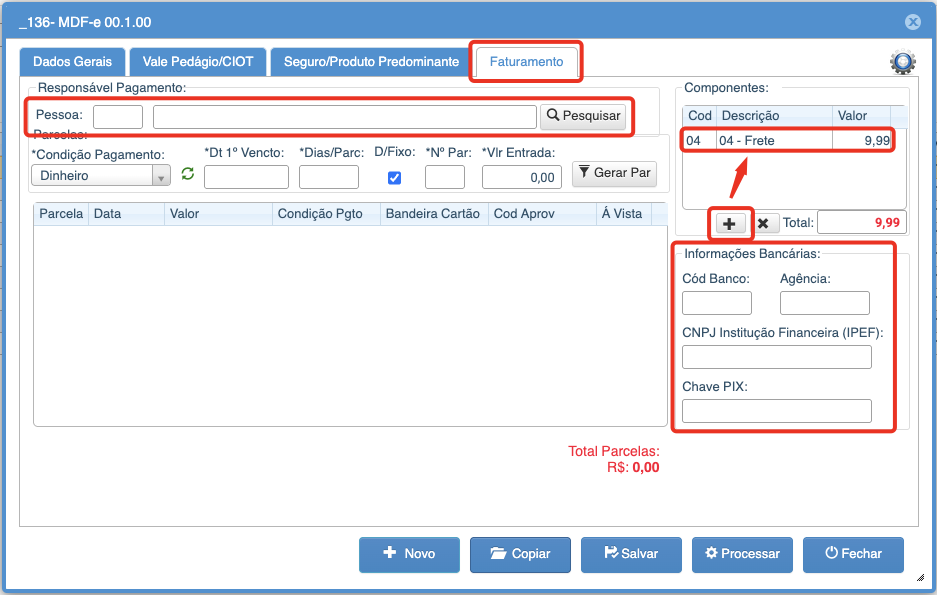Select the Seguro/Produto Predominante tab

[371, 62]
